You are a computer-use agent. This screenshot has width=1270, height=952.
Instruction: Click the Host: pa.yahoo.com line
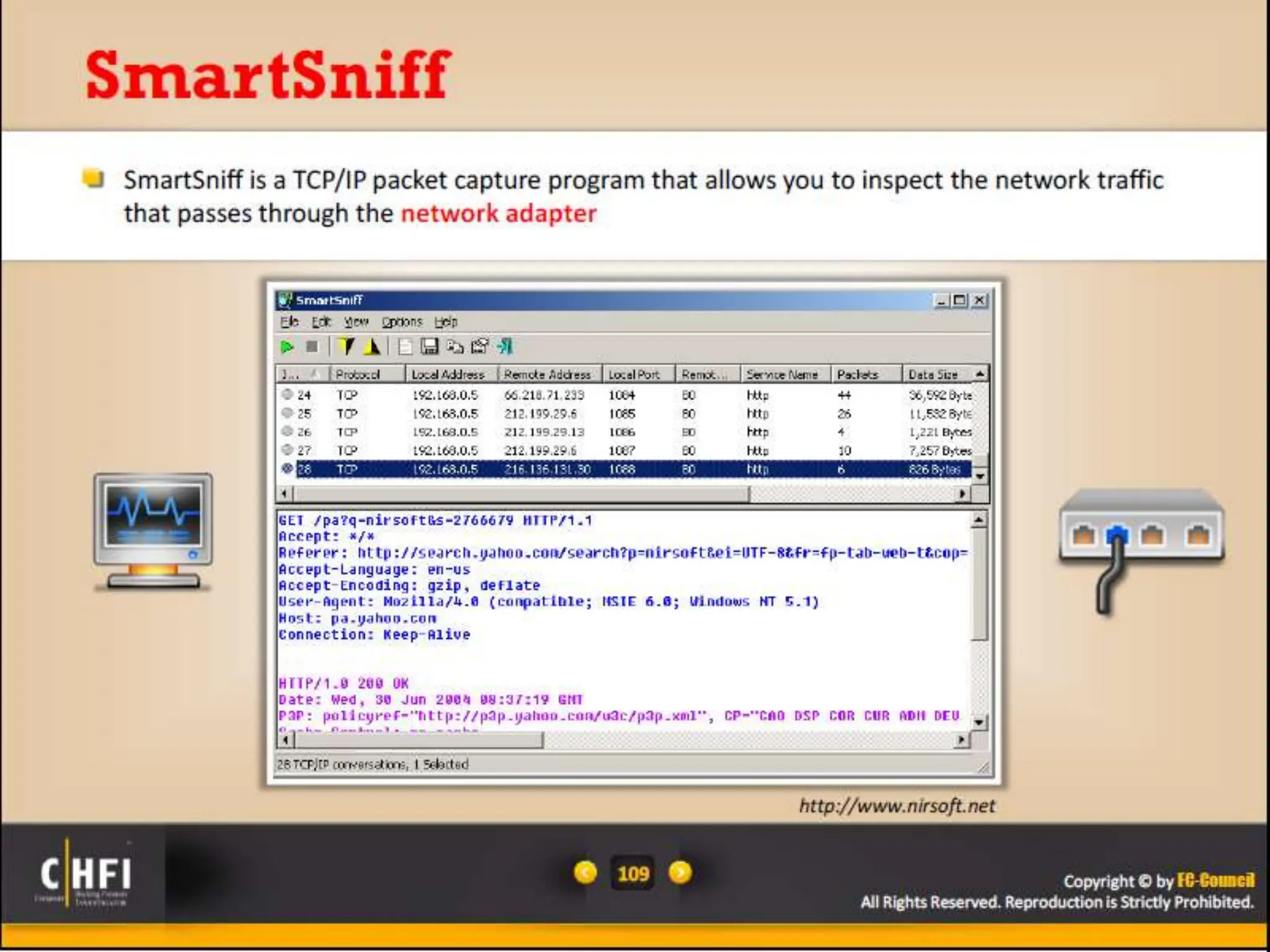pos(357,619)
